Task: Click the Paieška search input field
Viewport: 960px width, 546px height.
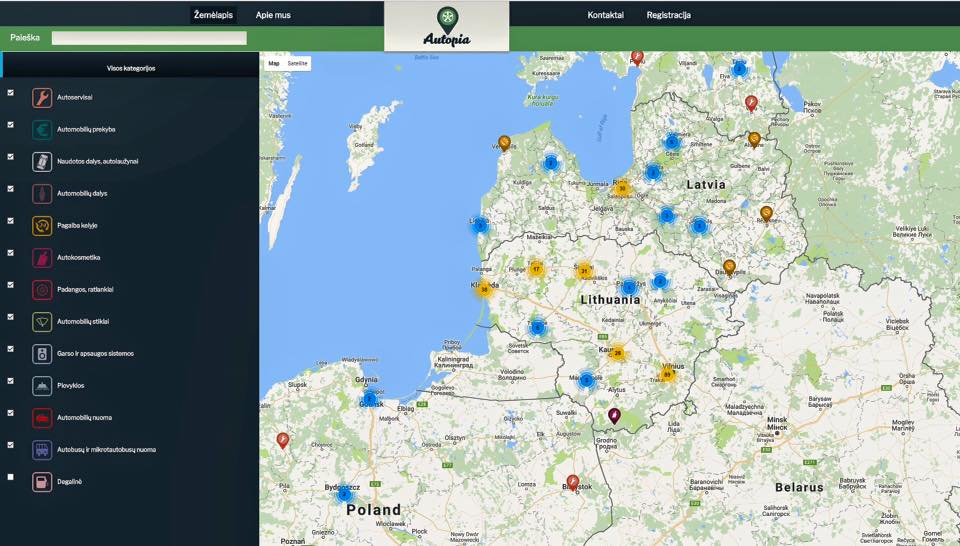Action: click(x=149, y=38)
